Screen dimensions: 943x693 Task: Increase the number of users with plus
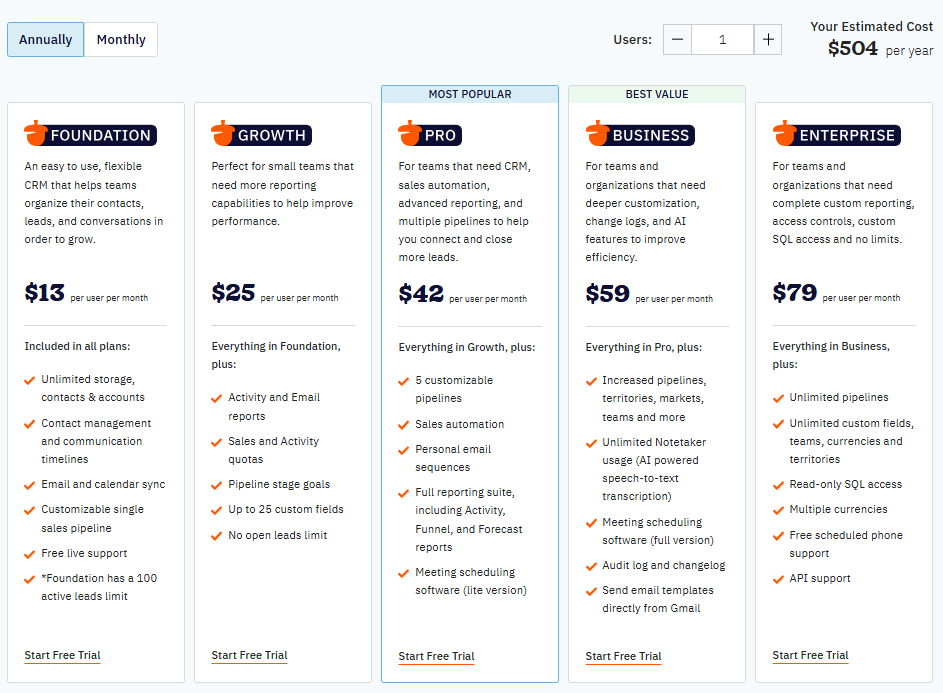pyautogui.click(x=767, y=39)
